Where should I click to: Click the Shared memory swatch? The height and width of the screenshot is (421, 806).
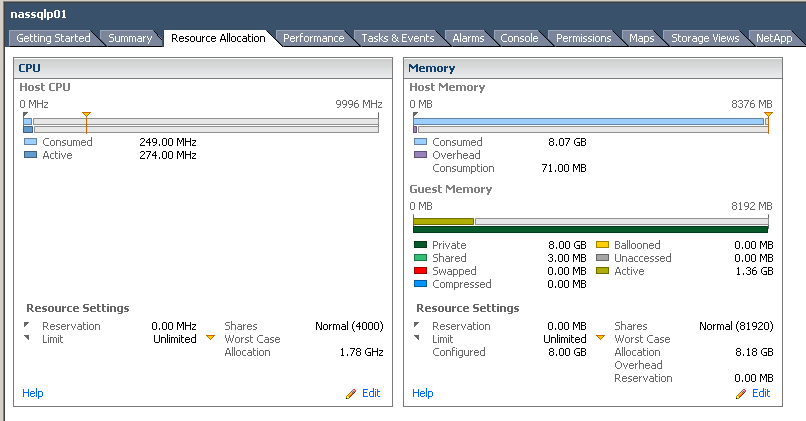[420, 258]
